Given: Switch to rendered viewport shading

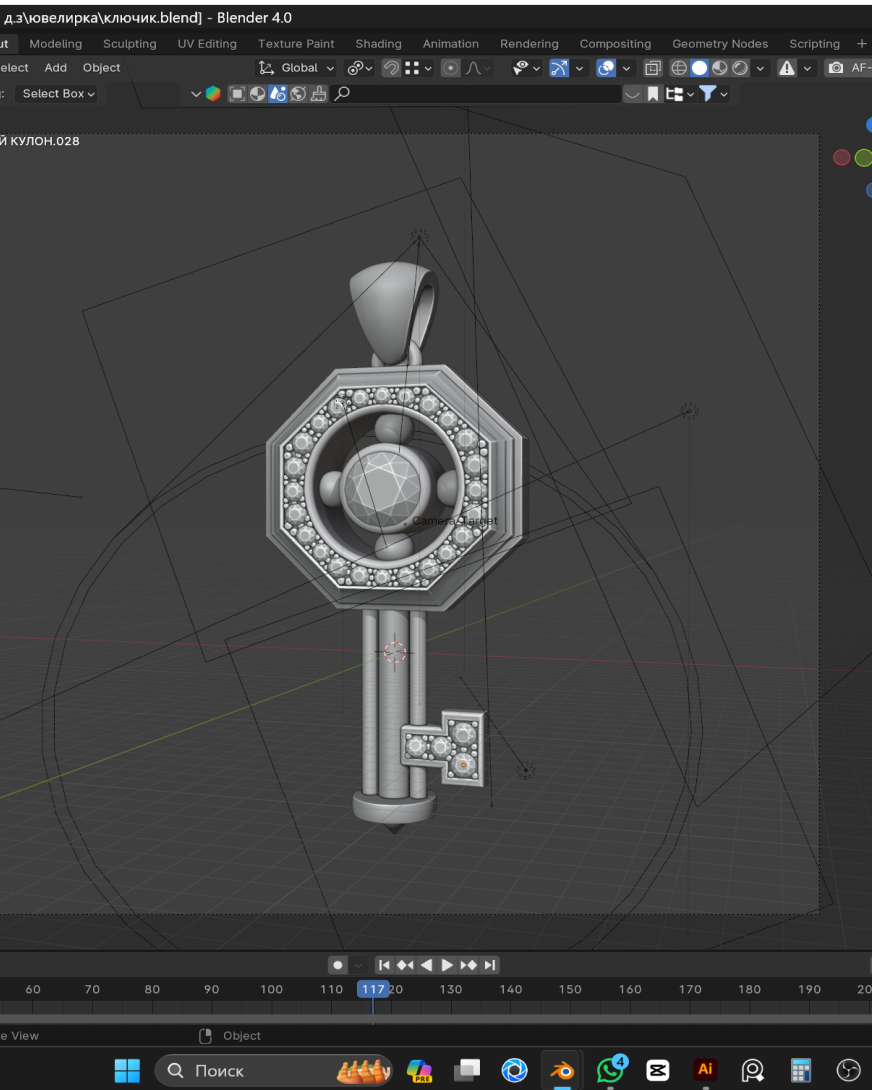Looking at the screenshot, I should click(x=739, y=68).
